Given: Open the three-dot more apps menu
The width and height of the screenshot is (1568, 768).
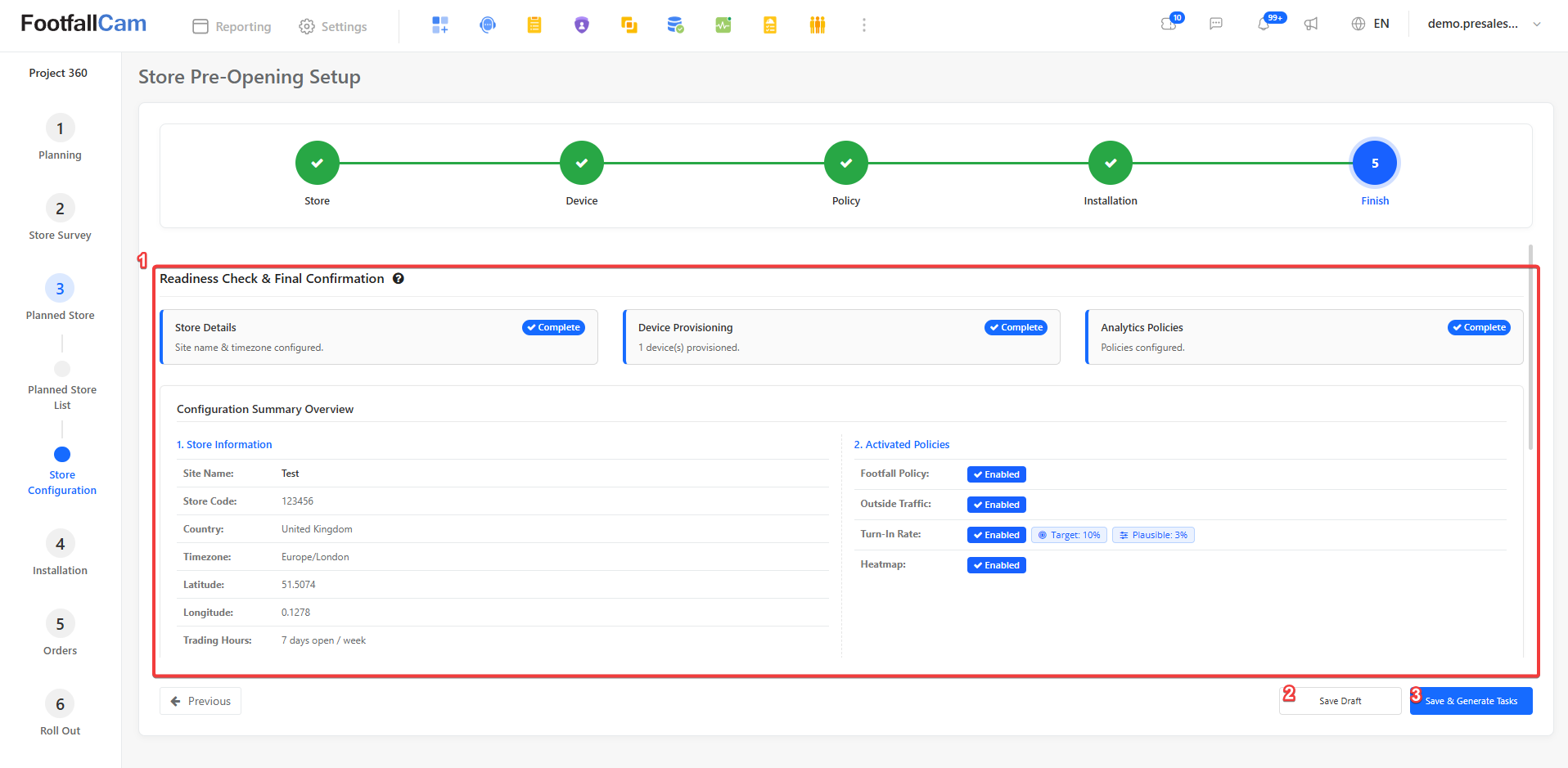Looking at the screenshot, I should (864, 25).
